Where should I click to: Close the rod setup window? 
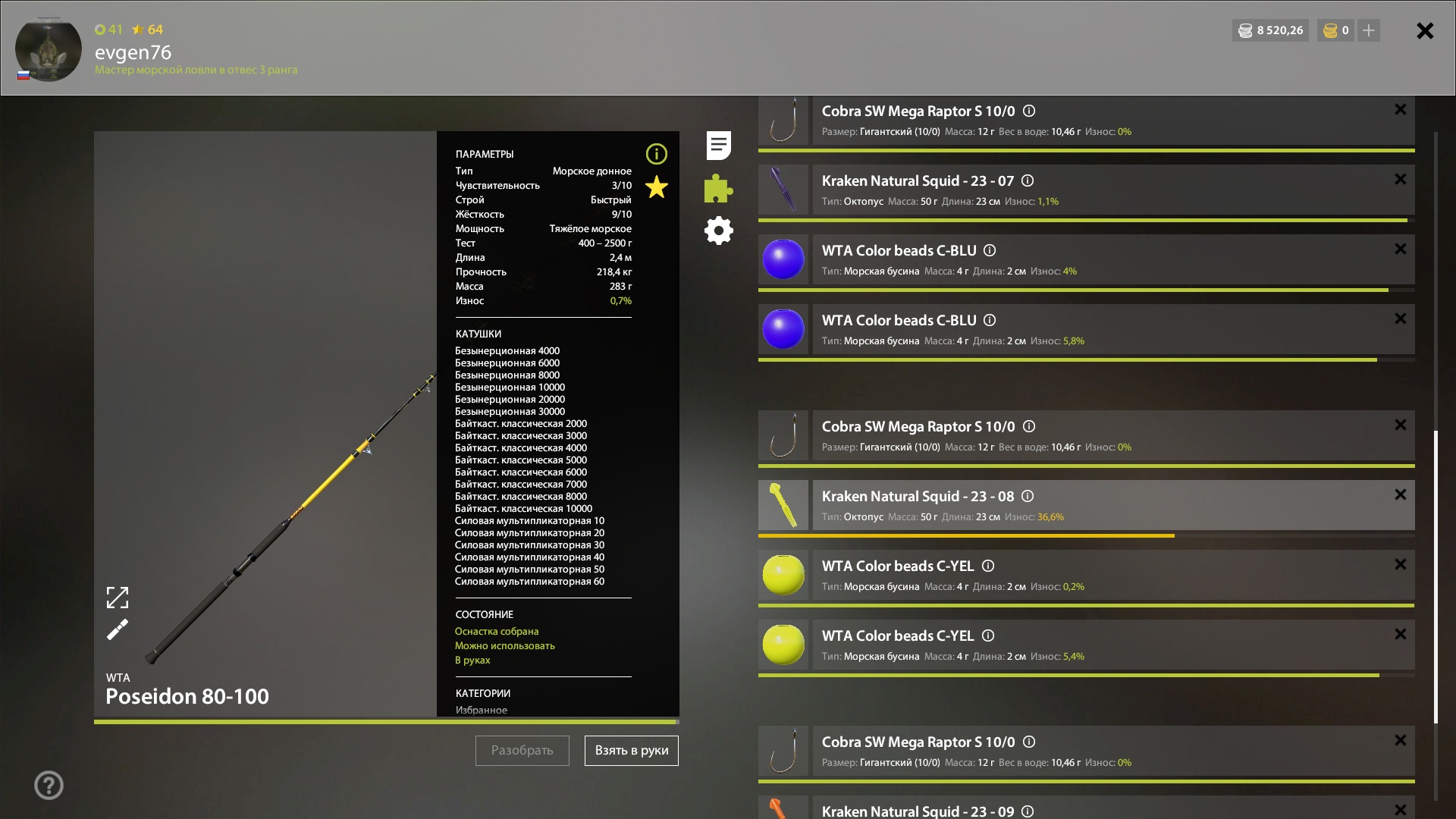[1425, 30]
